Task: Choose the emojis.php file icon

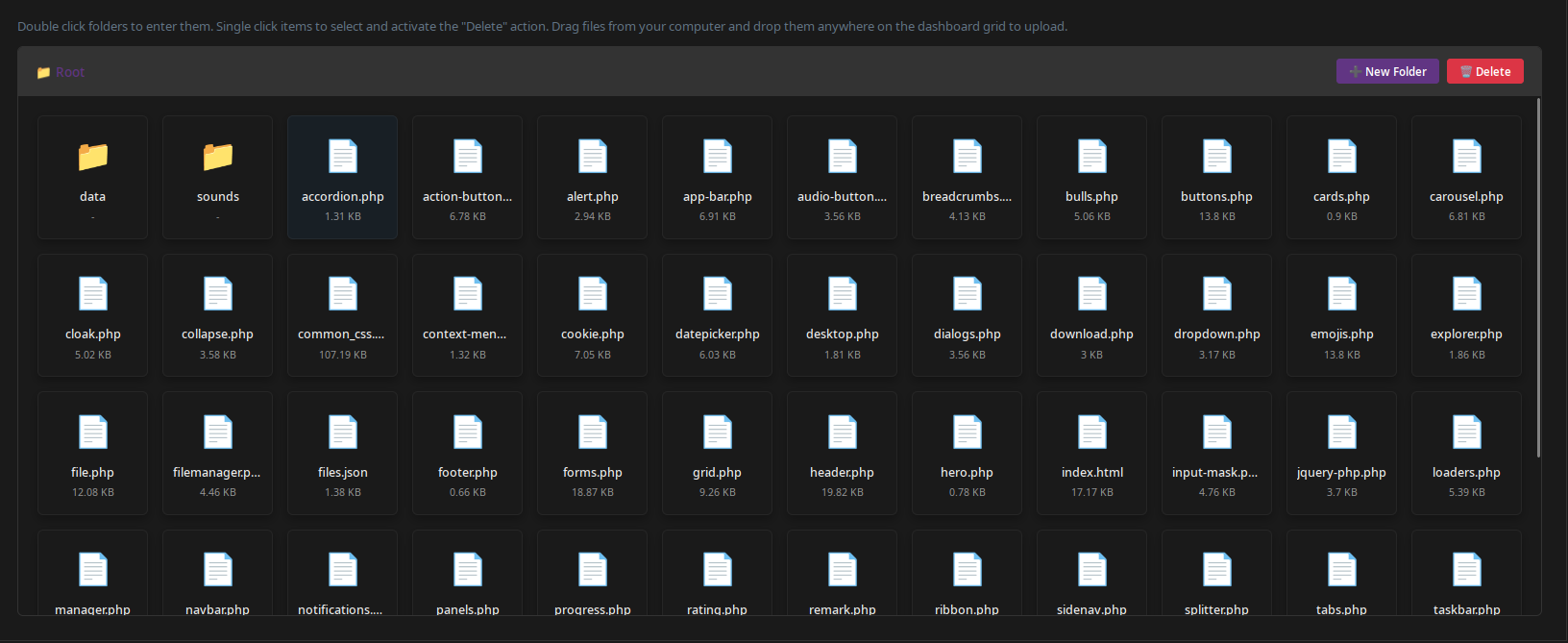Action: click(1342, 294)
